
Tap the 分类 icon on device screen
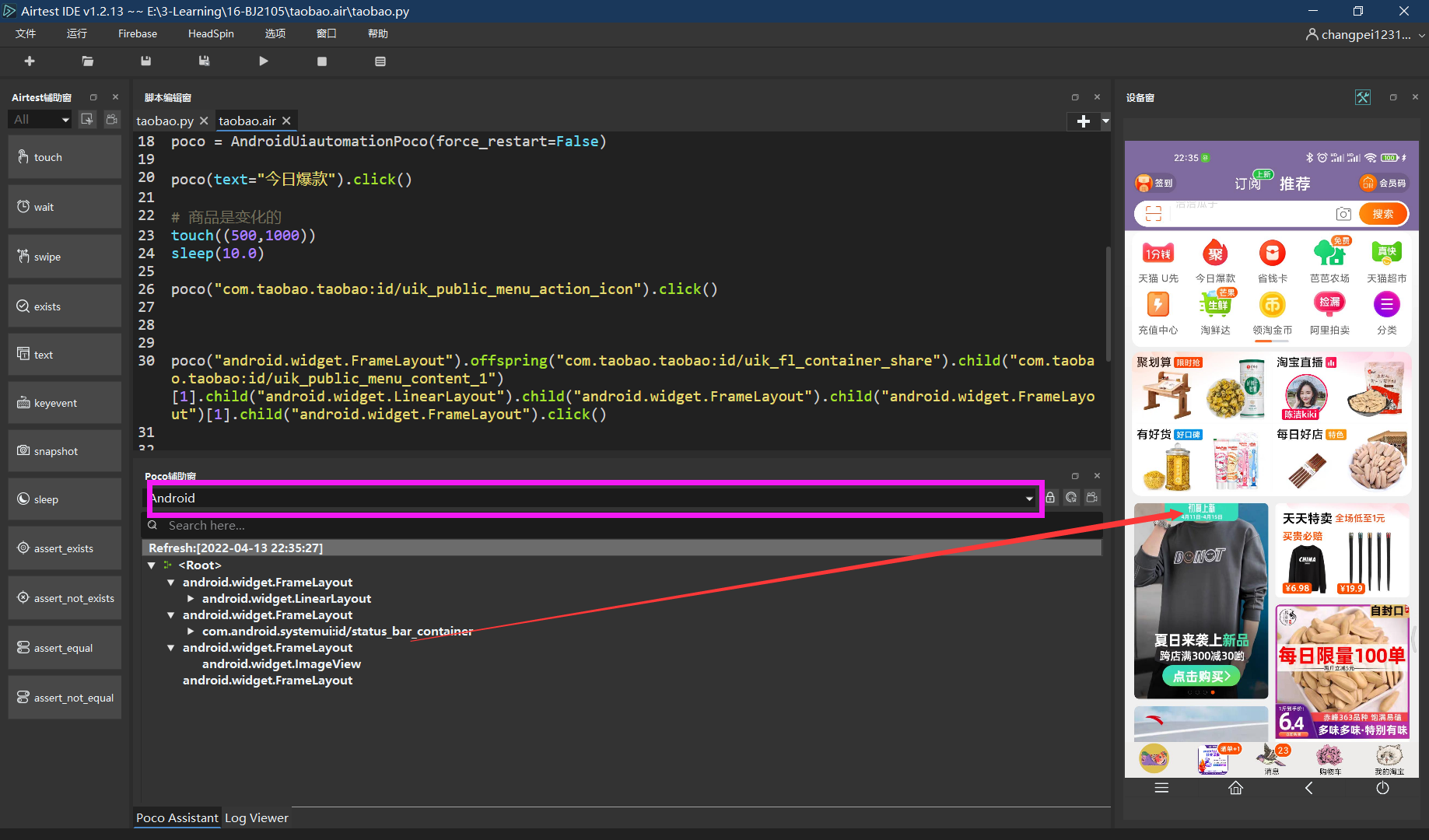[x=1386, y=313]
